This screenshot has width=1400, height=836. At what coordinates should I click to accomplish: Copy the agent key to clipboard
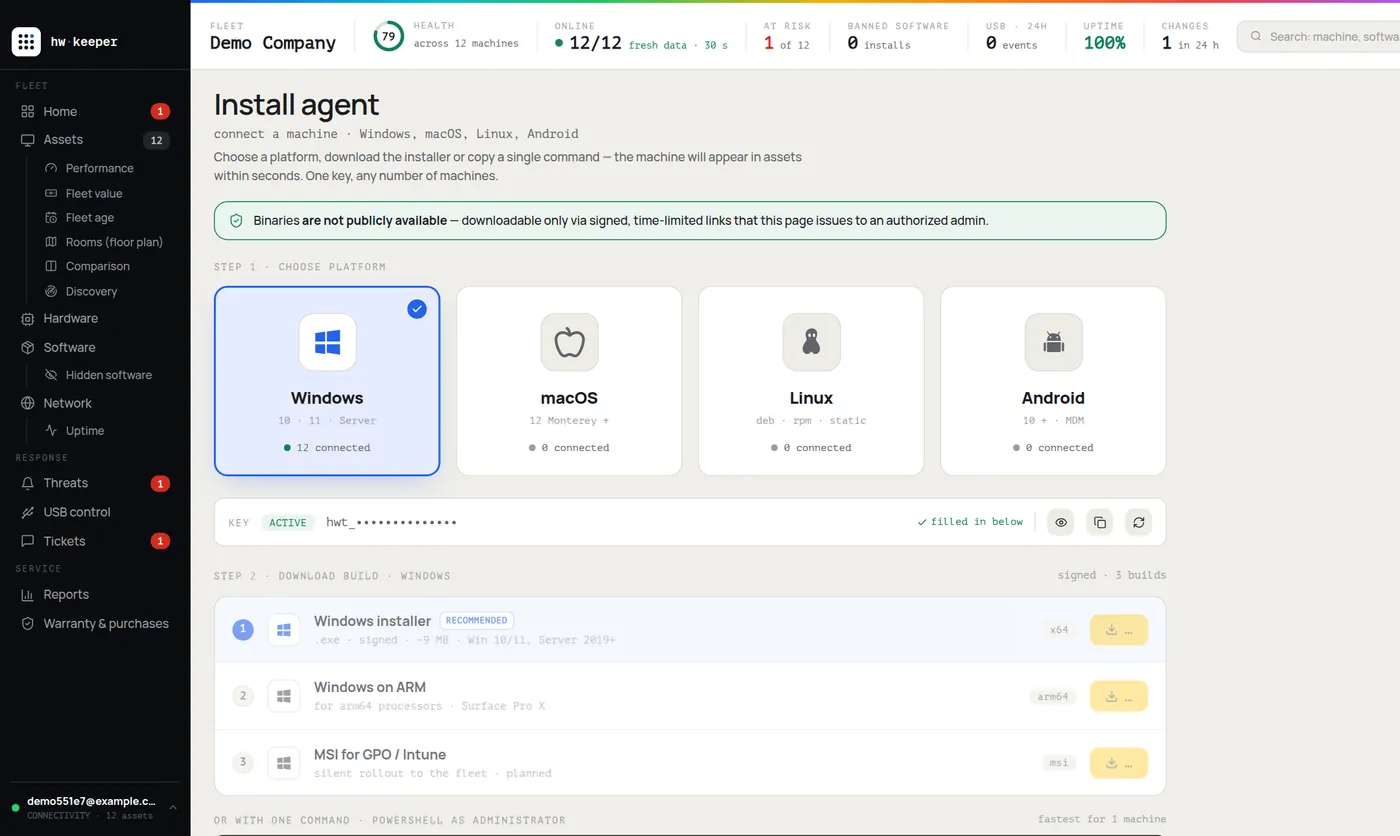coord(1100,522)
